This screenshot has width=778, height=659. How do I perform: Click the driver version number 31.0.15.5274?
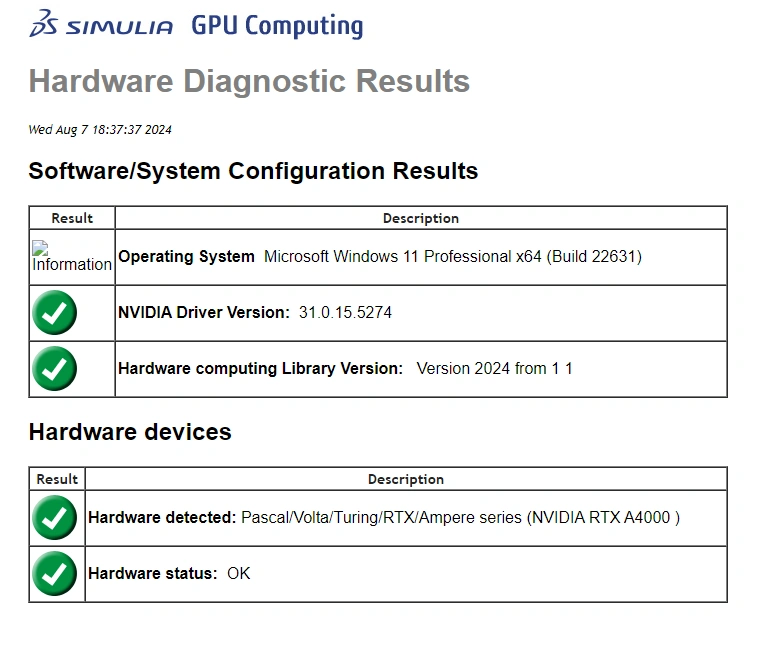(345, 313)
